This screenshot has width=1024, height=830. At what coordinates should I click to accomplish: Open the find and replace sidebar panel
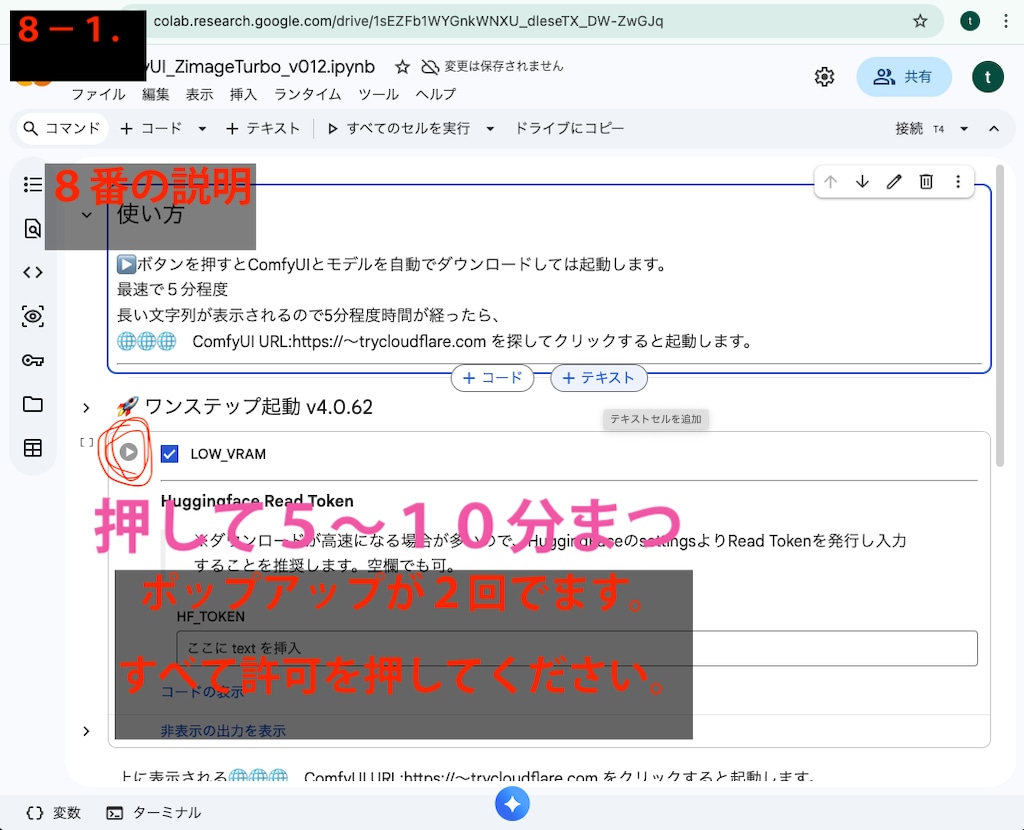tap(33, 228)
